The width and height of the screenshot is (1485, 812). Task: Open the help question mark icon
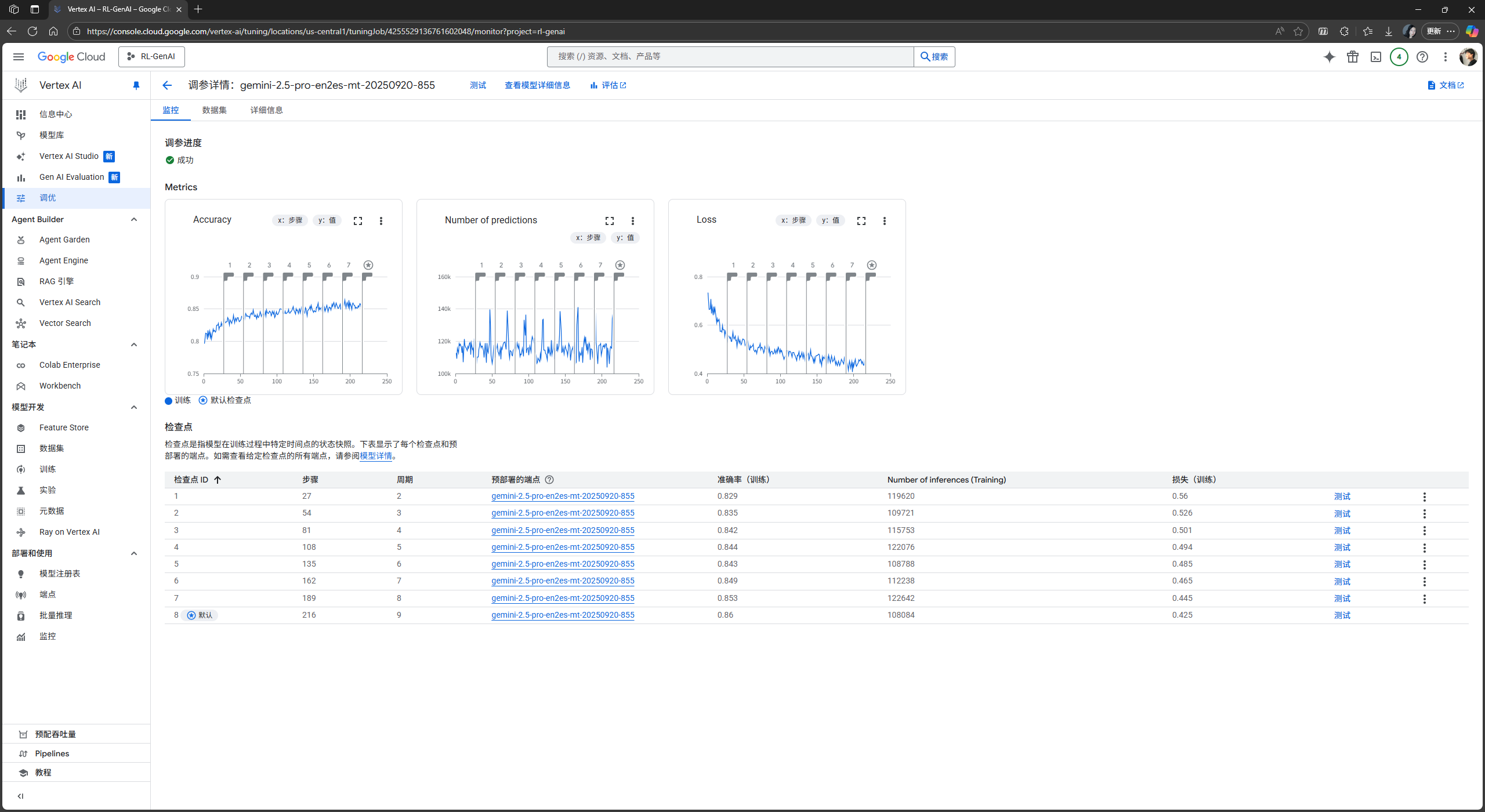pyautogui.click(x=1422, y=57)
